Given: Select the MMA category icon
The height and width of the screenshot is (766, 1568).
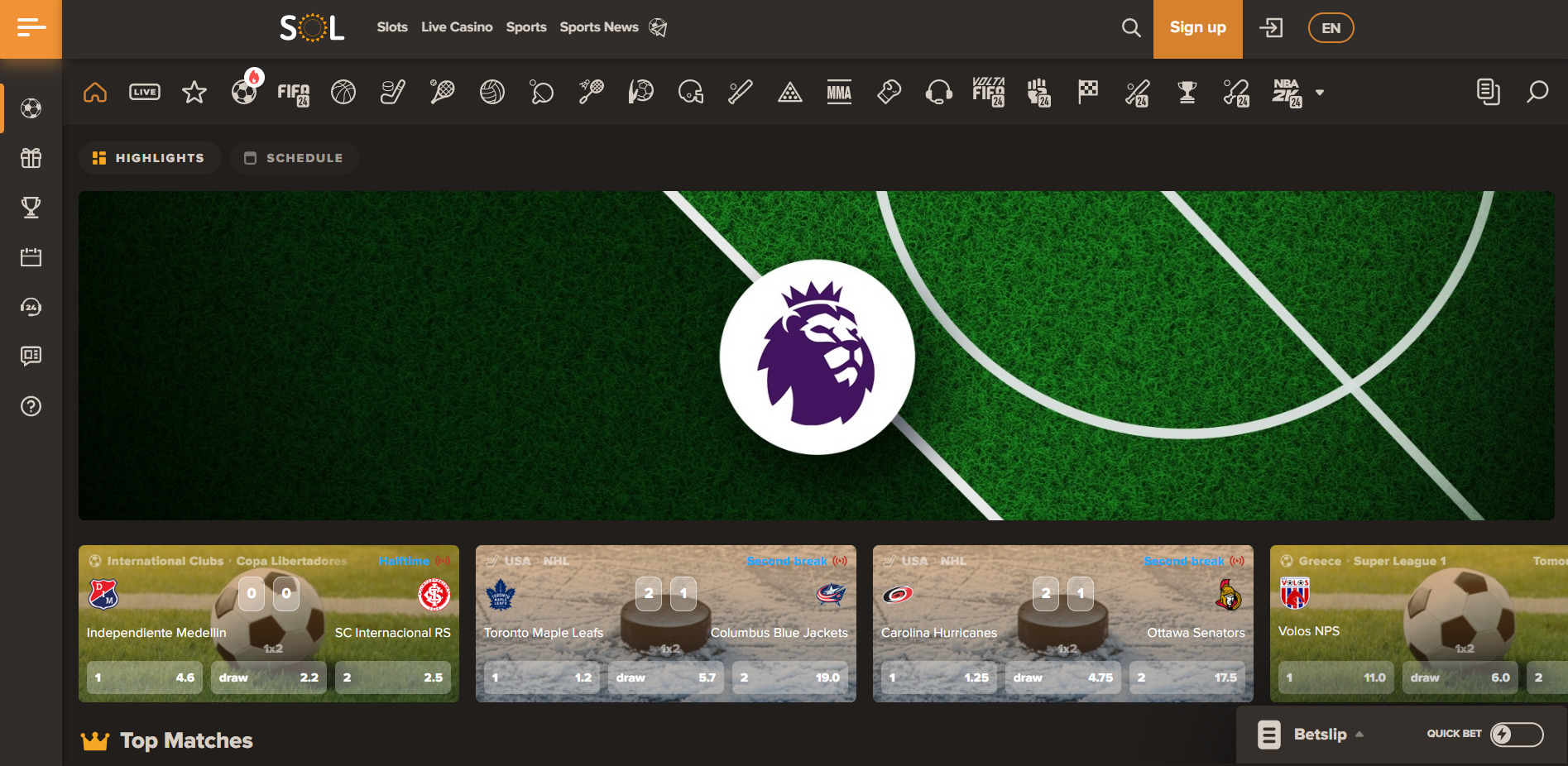Looking at the screenshot, I should [840, 92].
